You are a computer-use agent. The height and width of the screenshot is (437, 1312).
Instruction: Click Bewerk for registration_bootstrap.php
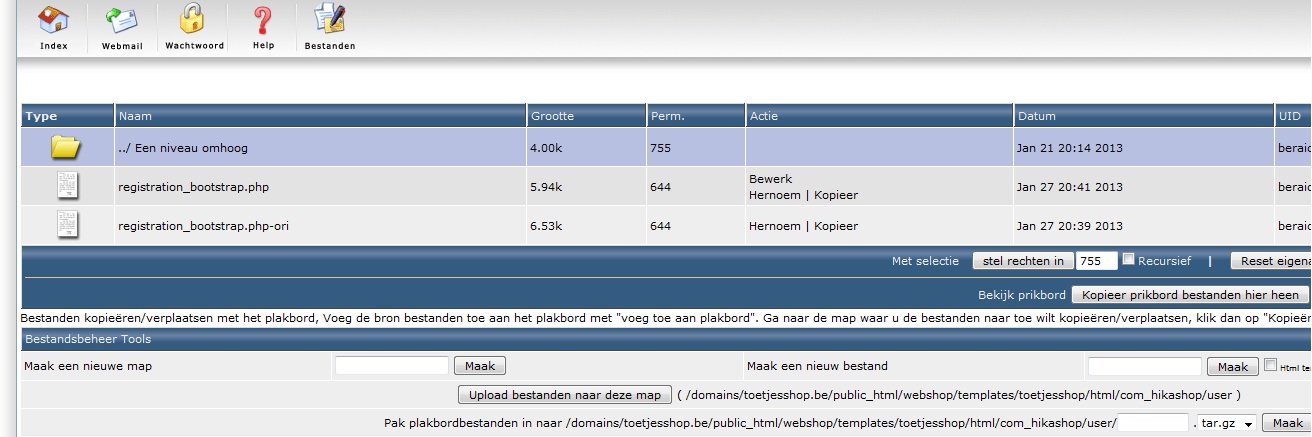point(770,179)
